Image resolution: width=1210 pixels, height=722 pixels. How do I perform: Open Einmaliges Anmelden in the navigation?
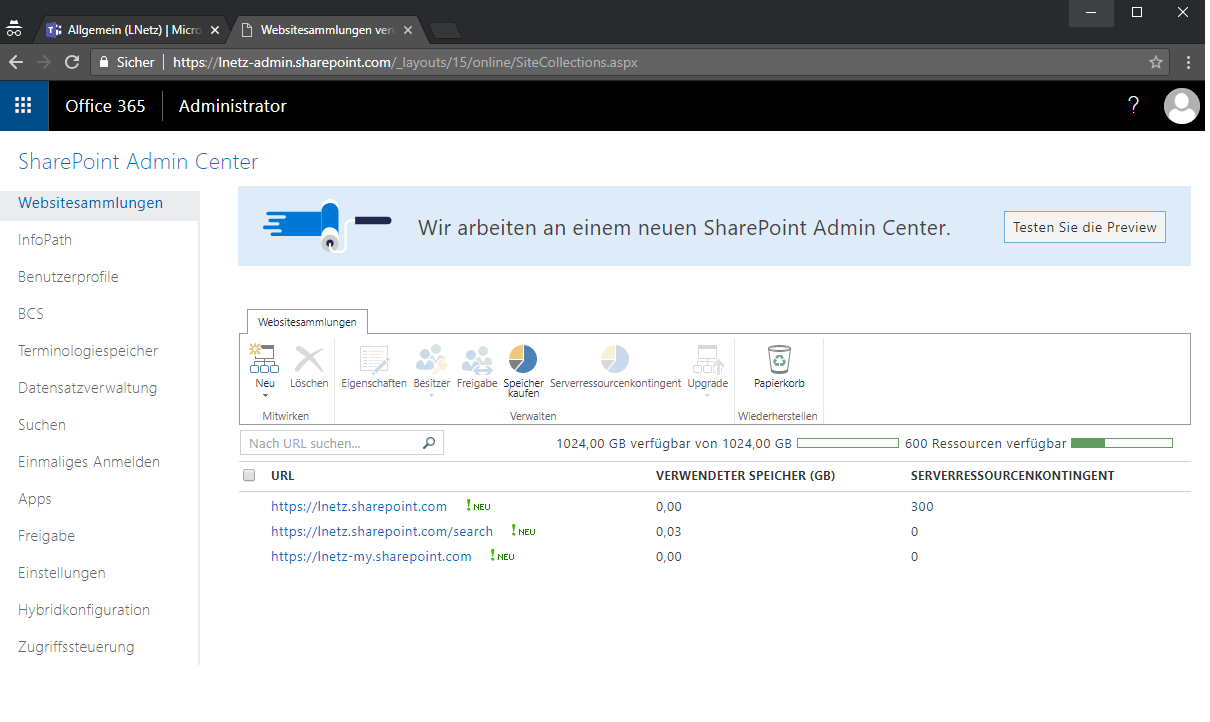89,462
